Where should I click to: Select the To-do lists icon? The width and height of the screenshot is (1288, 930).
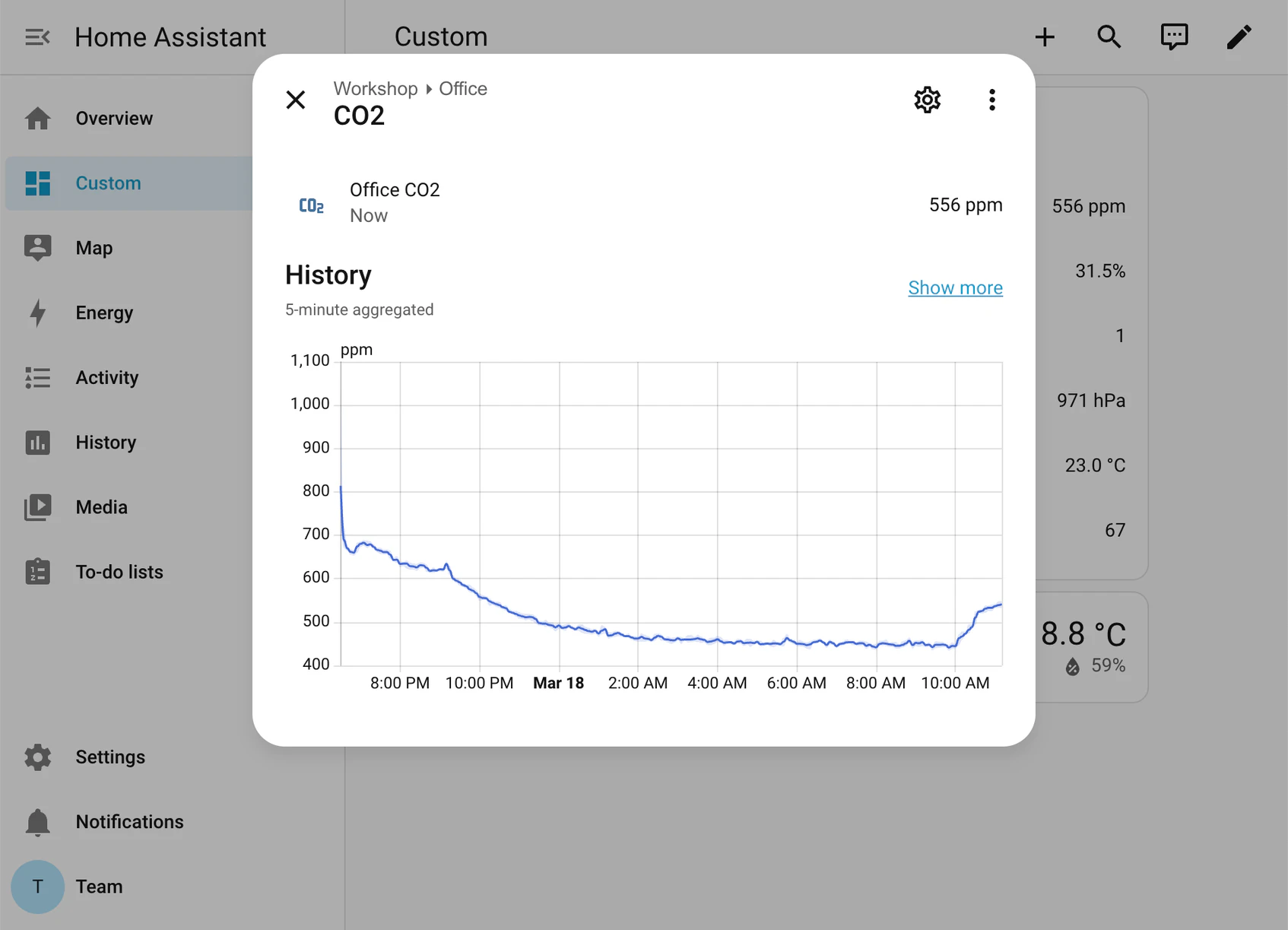tap(37, 571)
